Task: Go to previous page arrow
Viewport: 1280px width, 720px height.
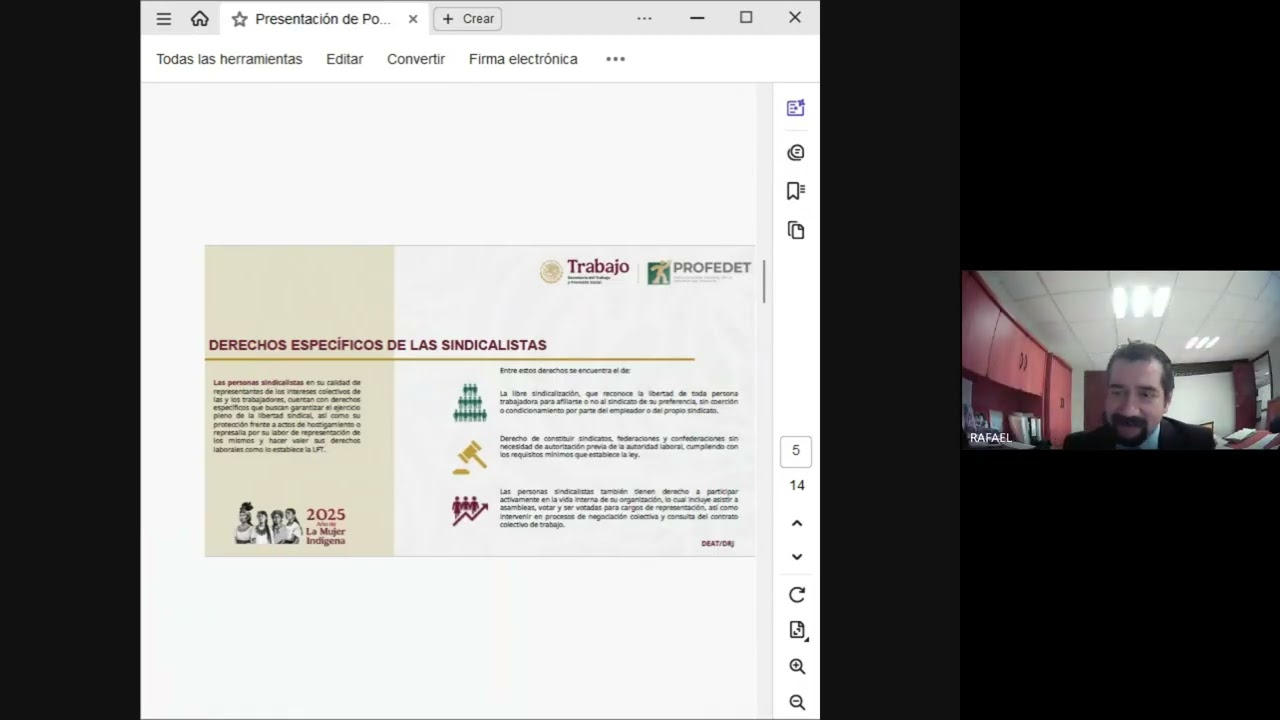Action: (x=797, y=523)
